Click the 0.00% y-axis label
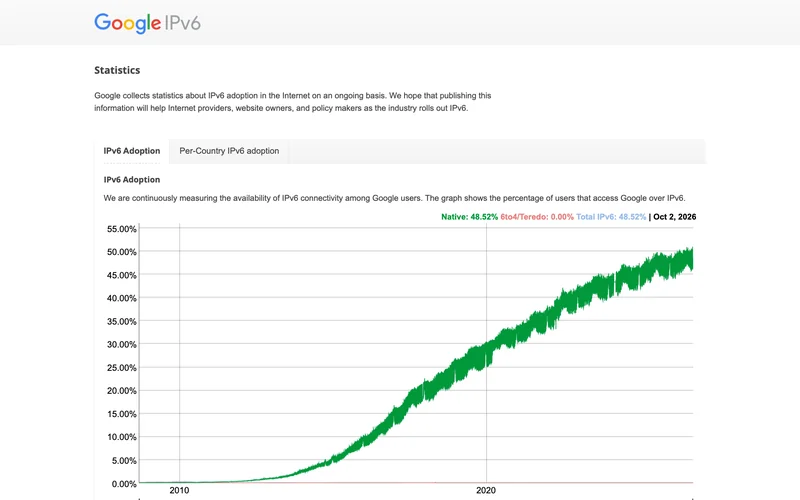Viewport: 800px width, 500px height. click(x=124, y=484)
